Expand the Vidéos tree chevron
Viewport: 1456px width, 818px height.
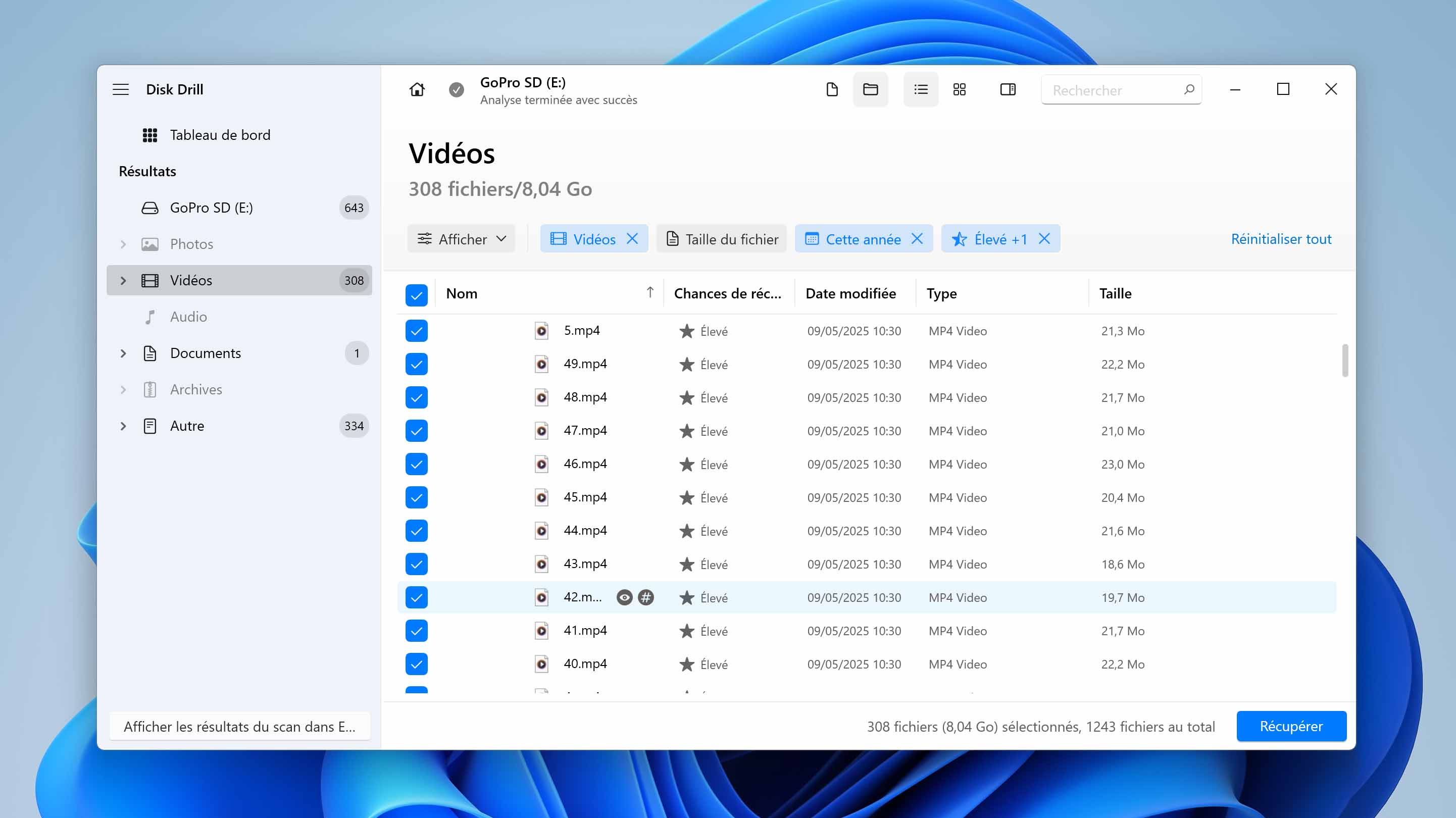pyautogui.click(x=123, y=280)
